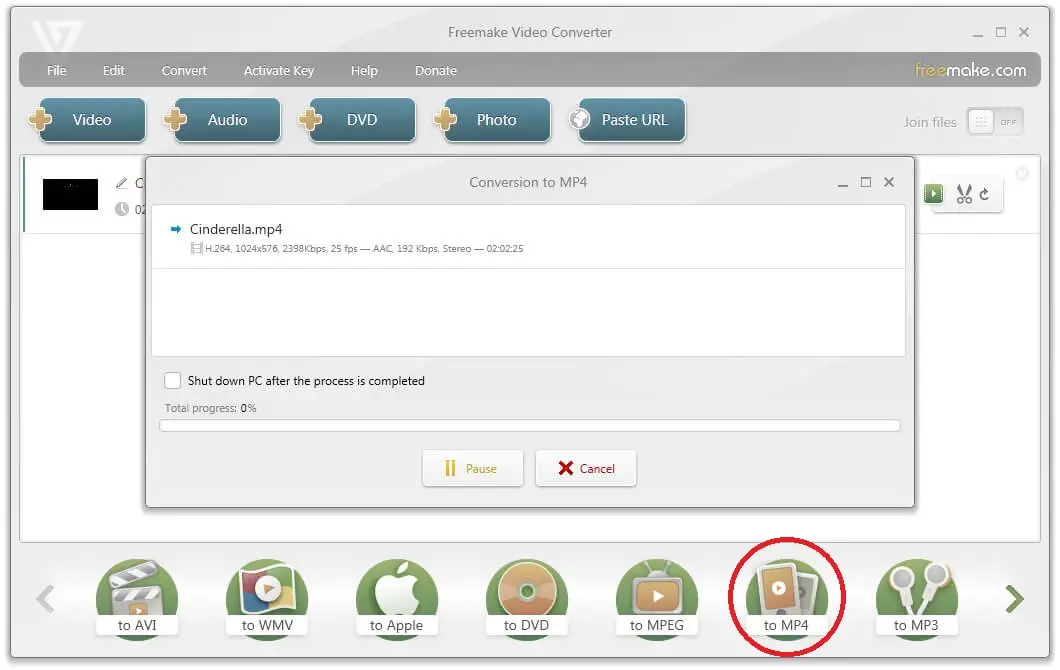Click the Freemake logo in title bar
This screenshot has width=1060, height=670.
pos(57,36)
